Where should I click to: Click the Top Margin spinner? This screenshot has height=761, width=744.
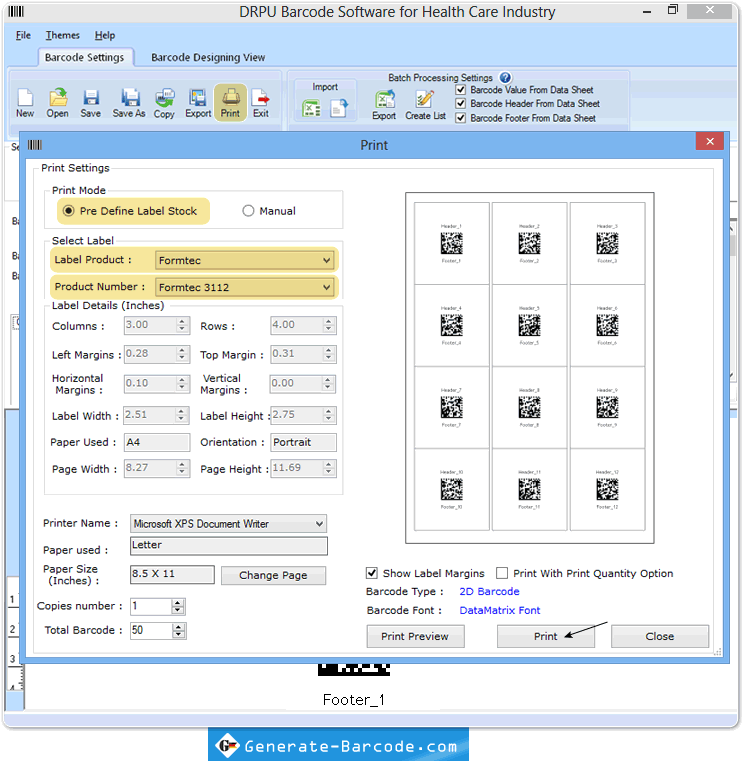tap(329, 354)
